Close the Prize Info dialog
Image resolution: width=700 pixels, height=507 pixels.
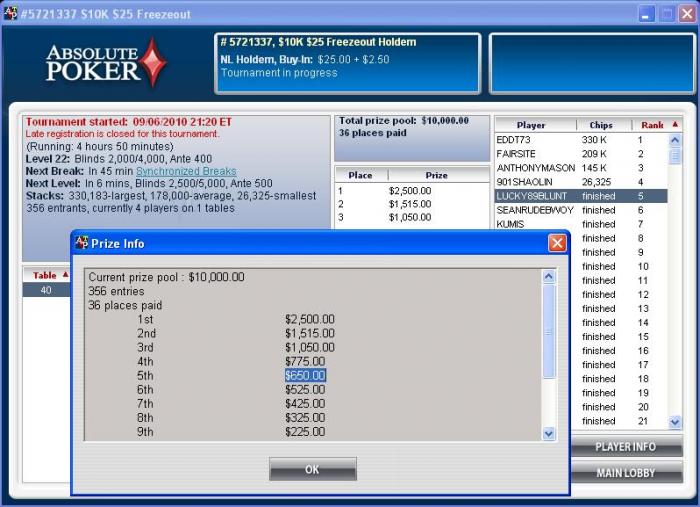coord(557,243)
